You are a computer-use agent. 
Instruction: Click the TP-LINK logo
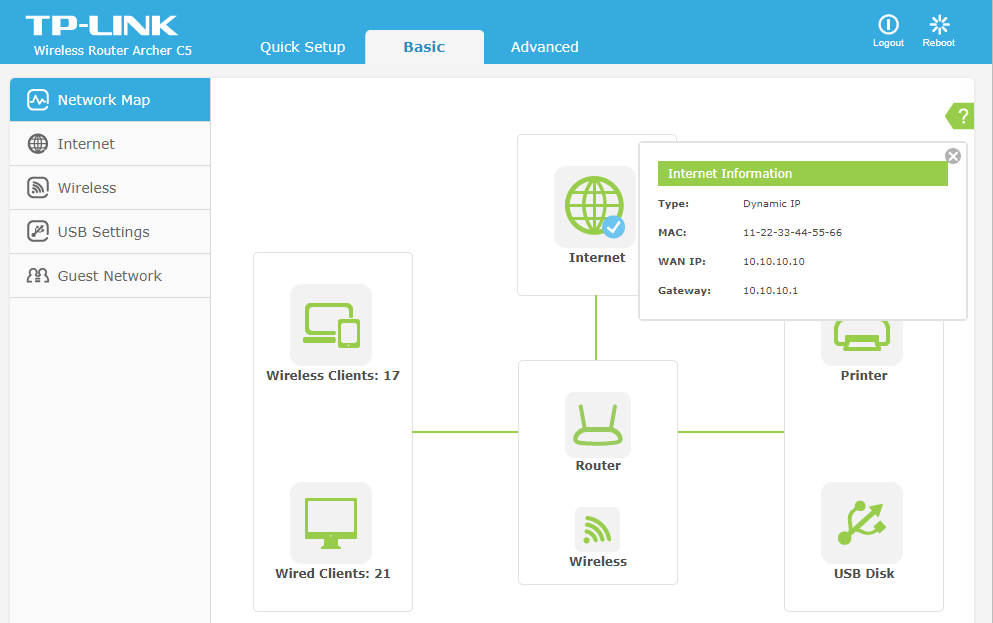coord(102,25)
